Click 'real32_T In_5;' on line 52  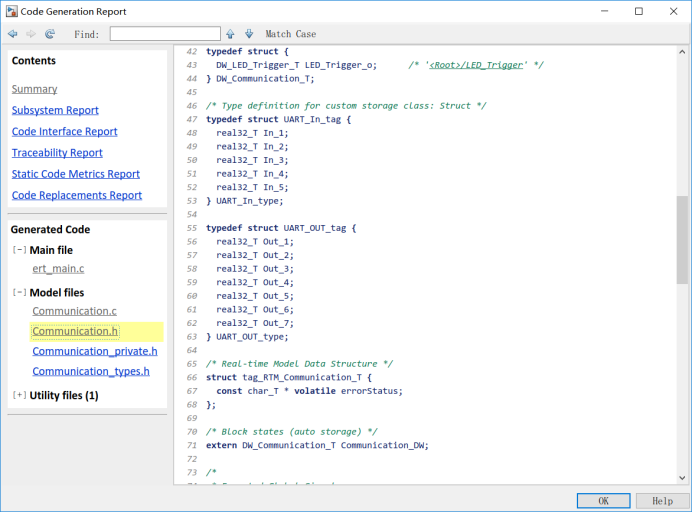coord(252,188)
